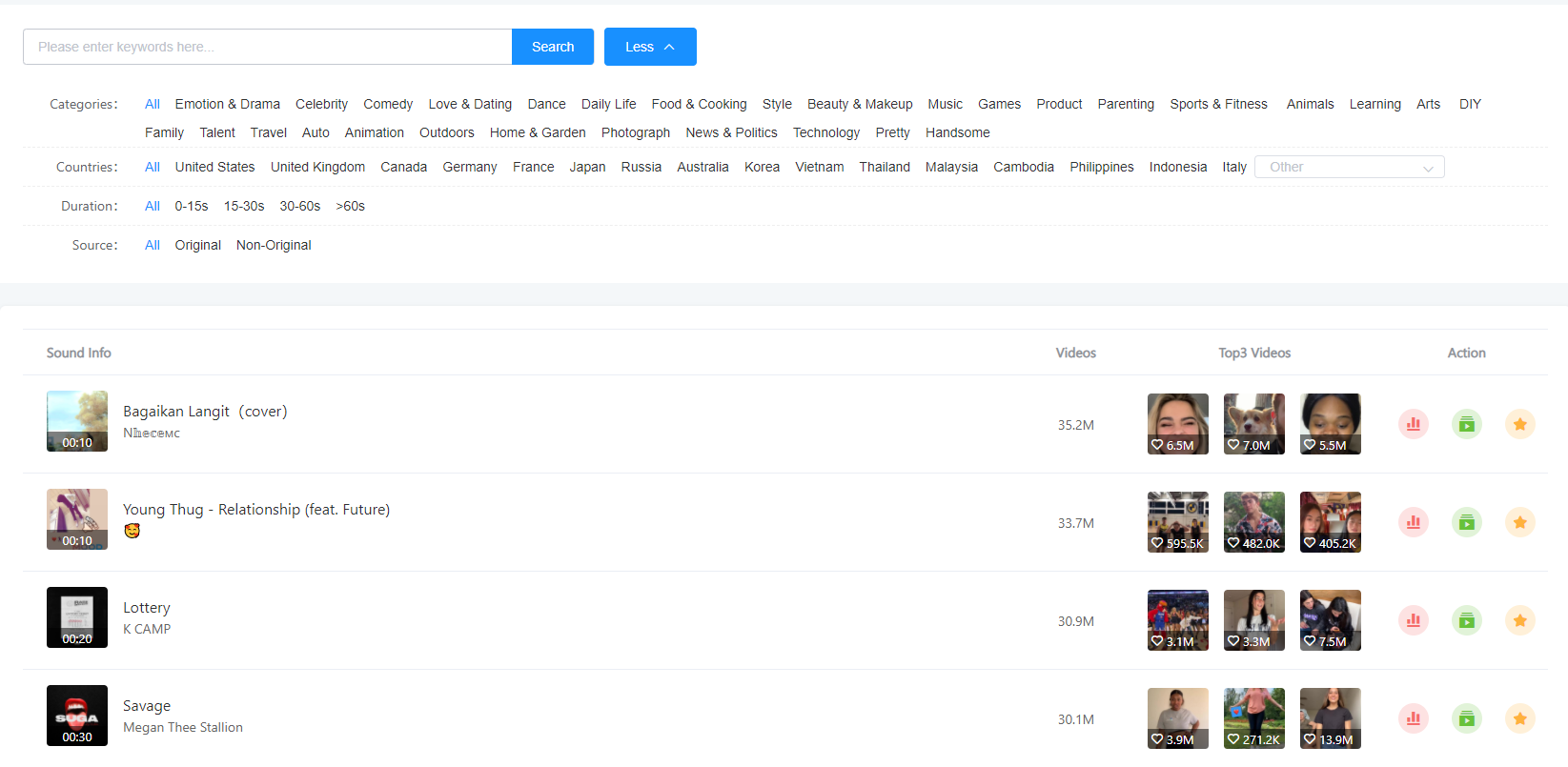This screenshot has width=1568, height=767.
Task: Open the Savage sound title link
Action: (147, 706)
